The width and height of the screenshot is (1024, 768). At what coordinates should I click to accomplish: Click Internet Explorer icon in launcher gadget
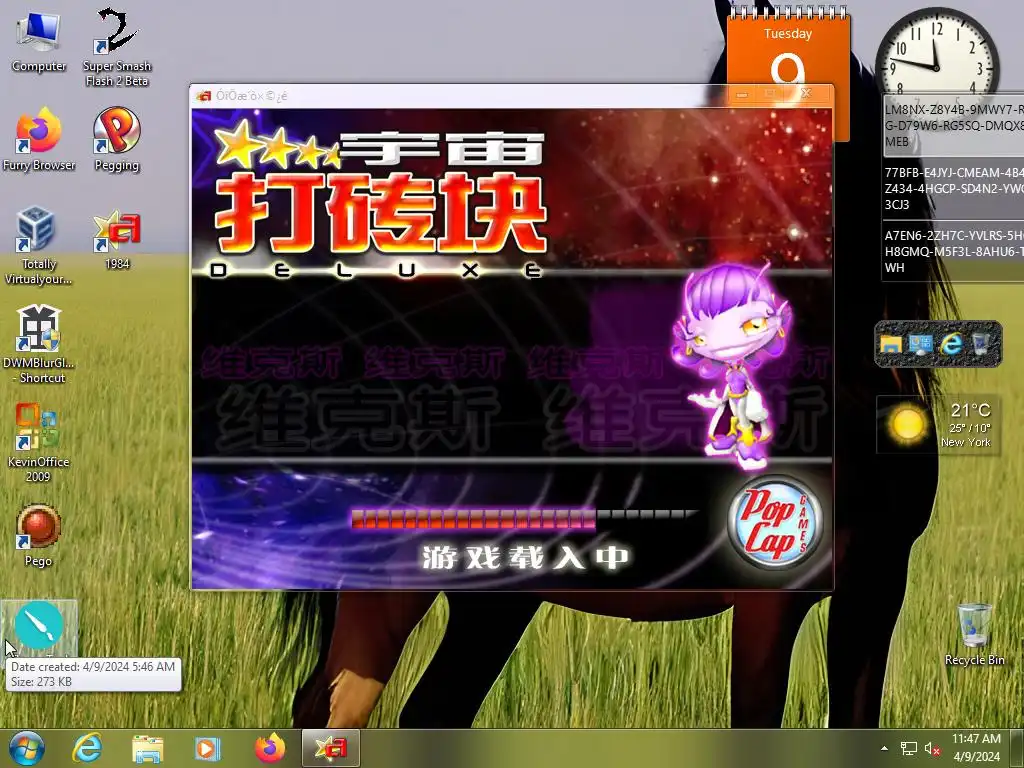point(952,344)
